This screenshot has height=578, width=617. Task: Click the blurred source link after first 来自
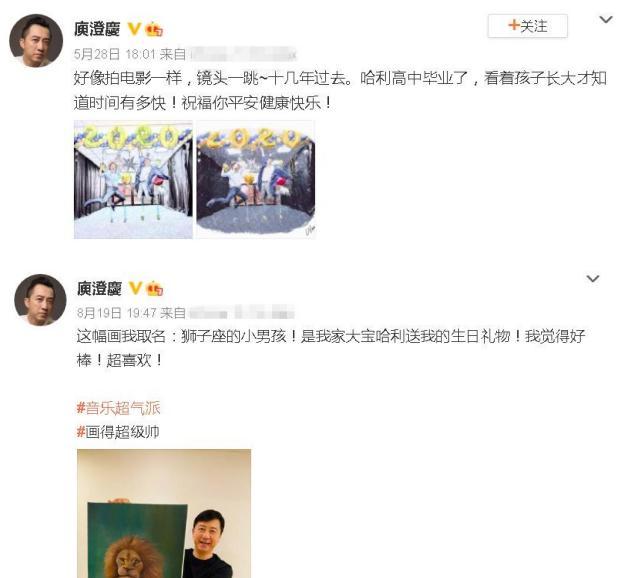[242, 54]
